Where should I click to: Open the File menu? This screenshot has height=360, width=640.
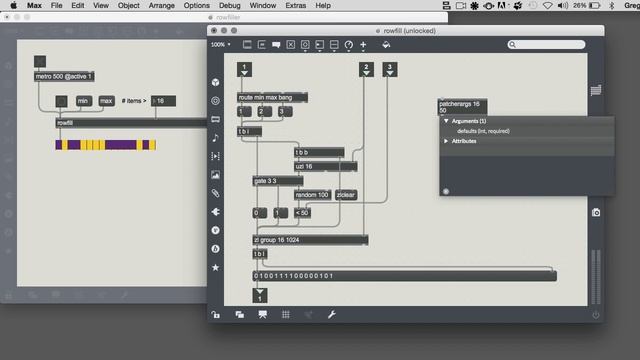point(56,5)
